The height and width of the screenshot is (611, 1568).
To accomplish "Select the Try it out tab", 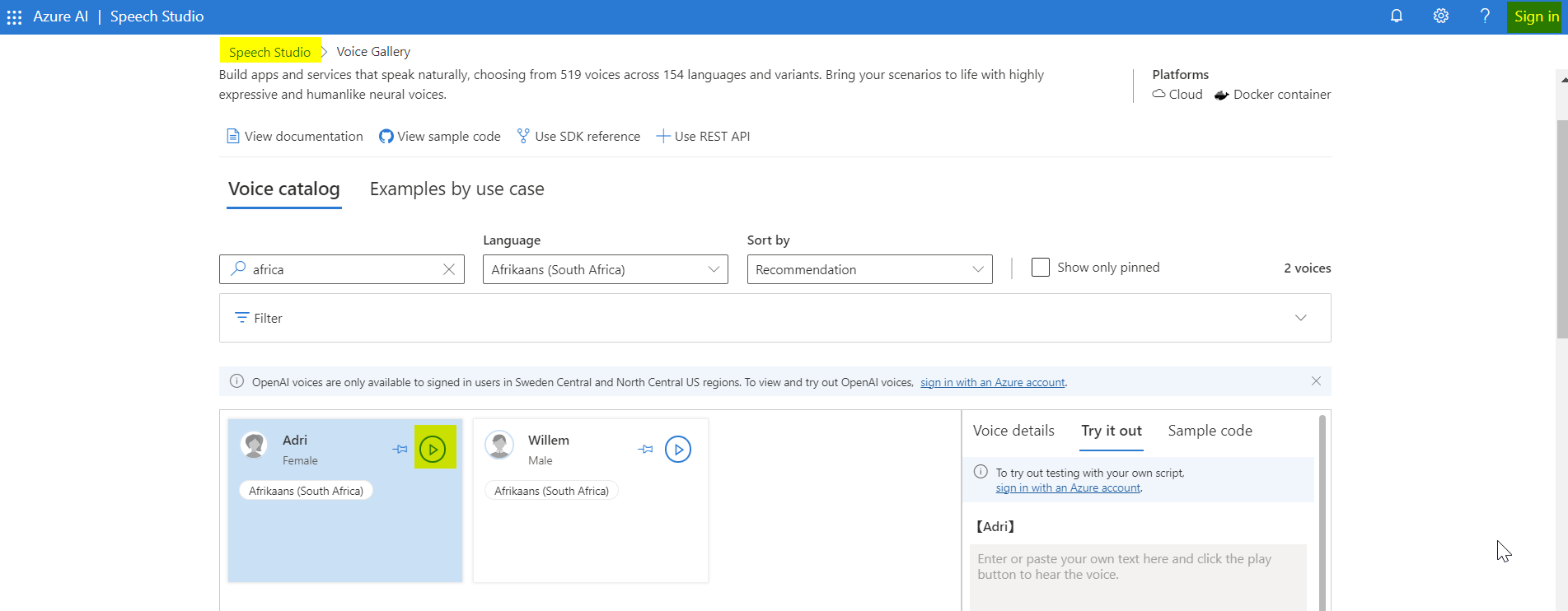I will point(1112,431).
